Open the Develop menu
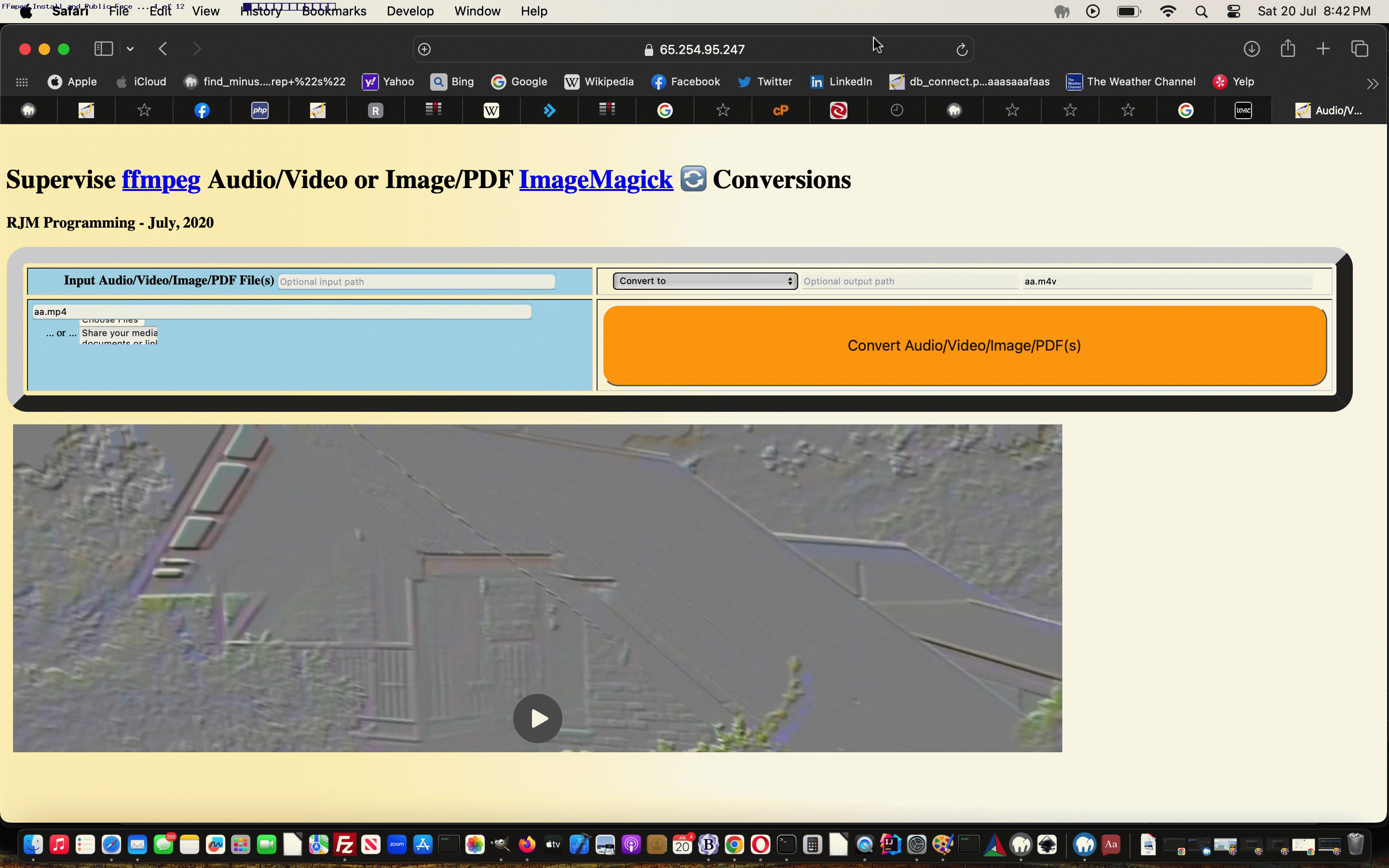 pyautogui.click(x=410, y=11)
